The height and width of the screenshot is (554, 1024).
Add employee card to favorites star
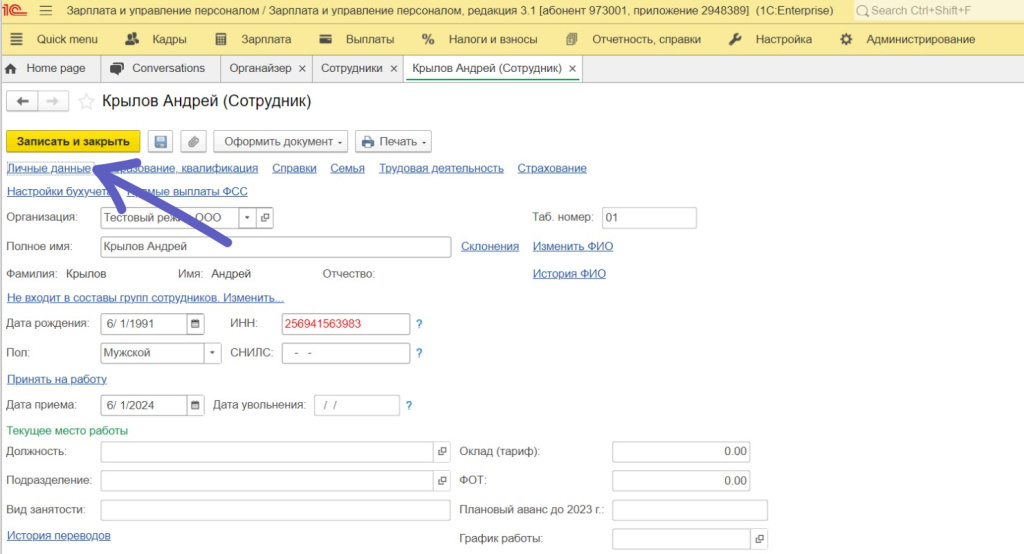(x=86, y=102)
